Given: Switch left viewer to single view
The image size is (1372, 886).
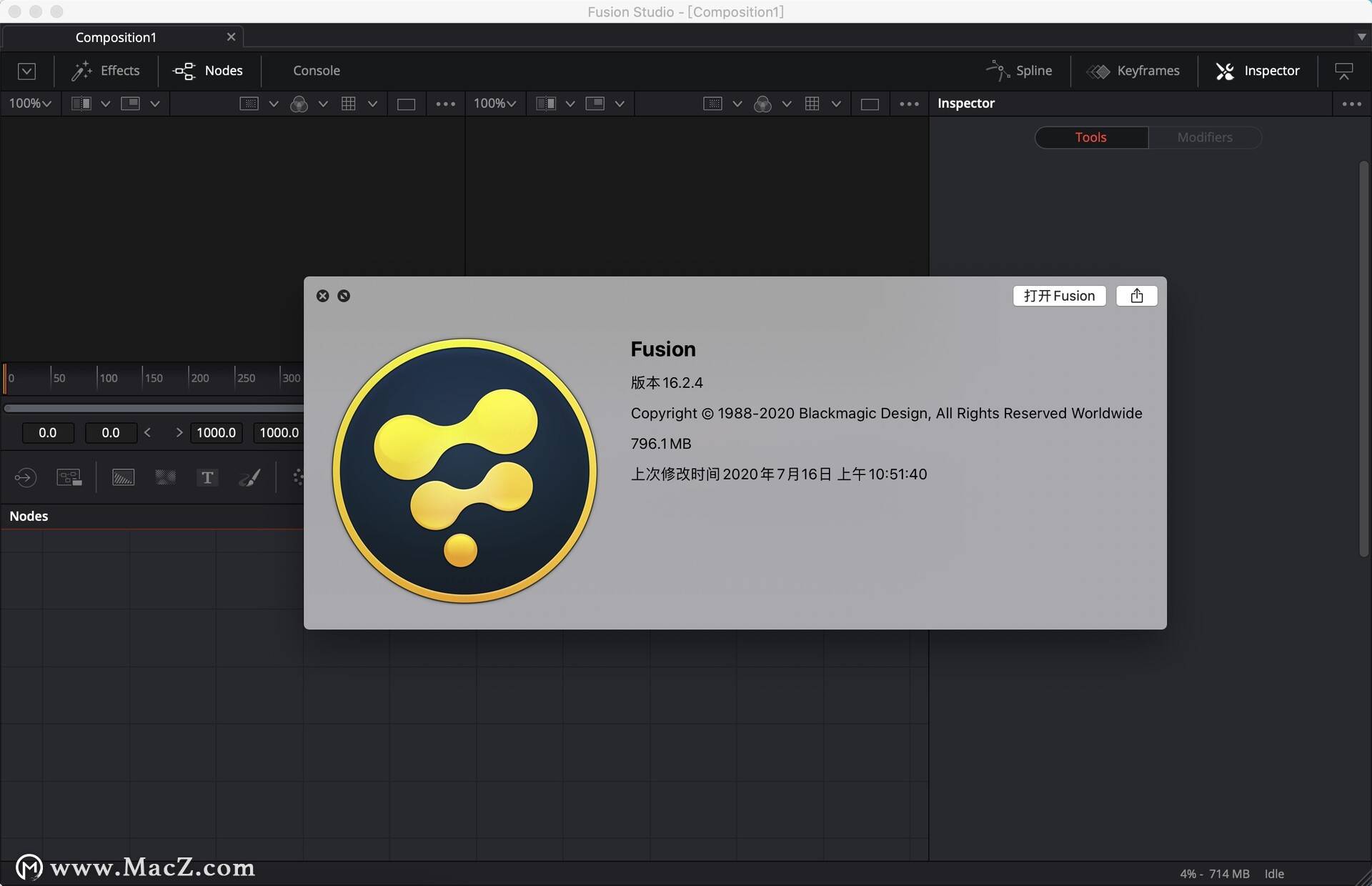Looking at the screenshot, I should pos(406,104).
